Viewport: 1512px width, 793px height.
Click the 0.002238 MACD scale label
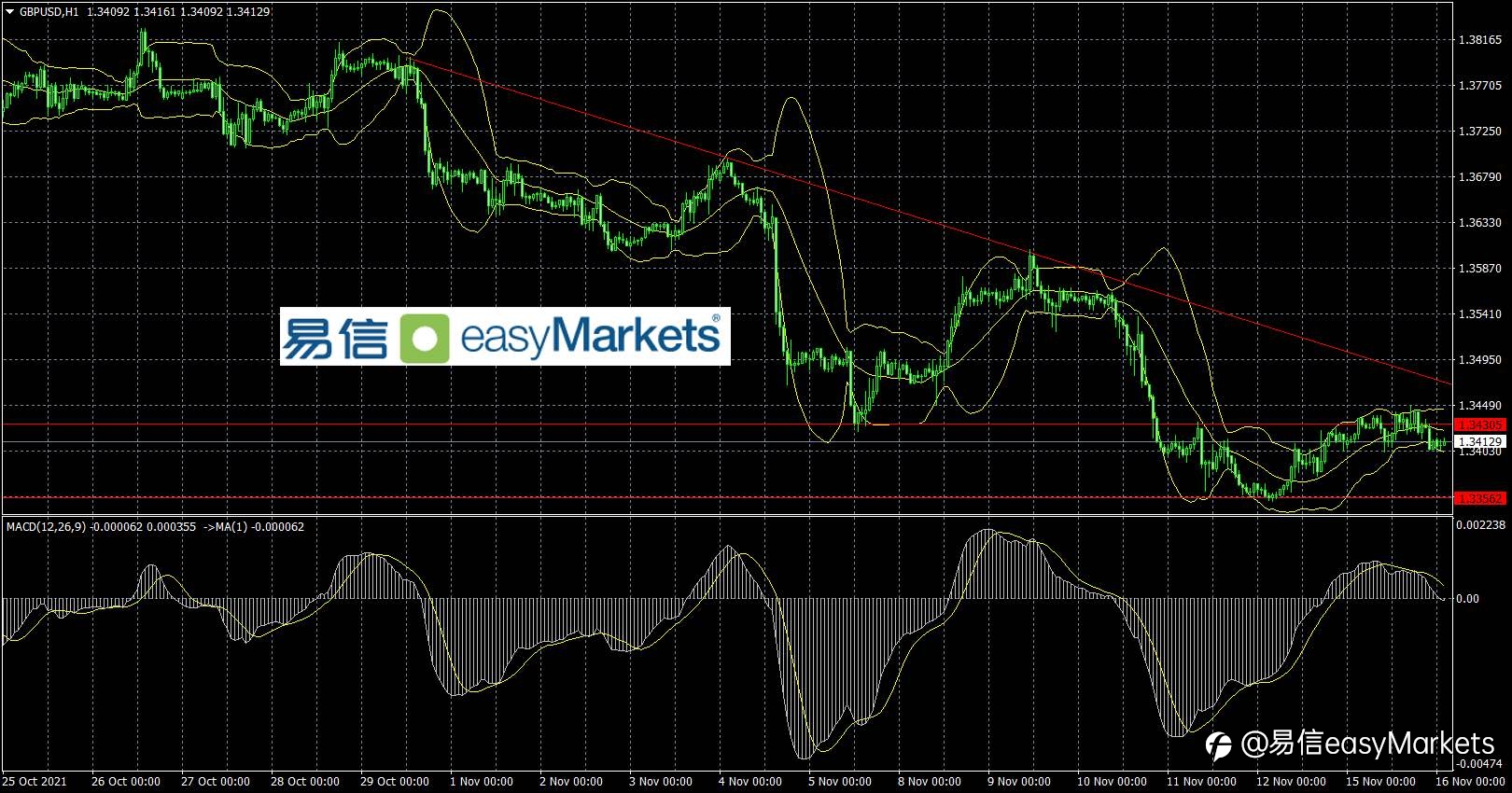point(1480,525)
